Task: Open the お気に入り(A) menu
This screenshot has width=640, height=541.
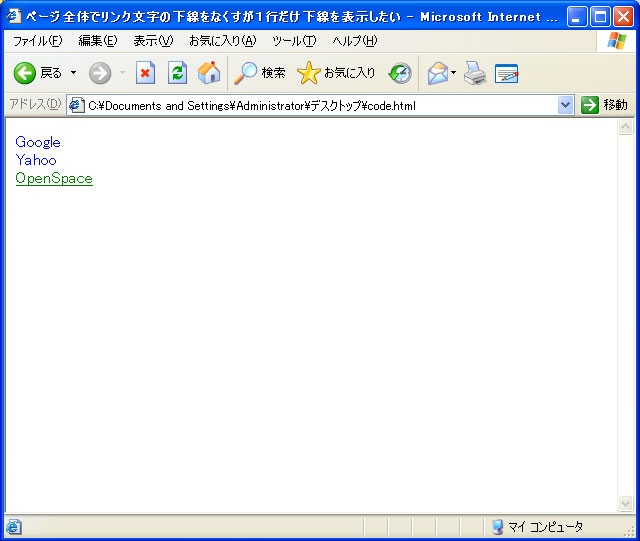Action: click(x=222, y=41)
